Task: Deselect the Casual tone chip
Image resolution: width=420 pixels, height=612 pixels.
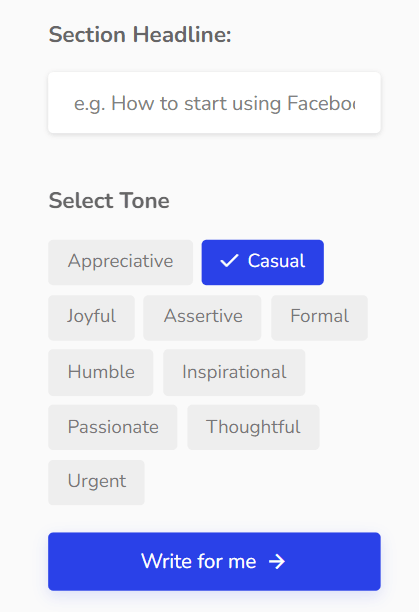Action: (263, 262)
